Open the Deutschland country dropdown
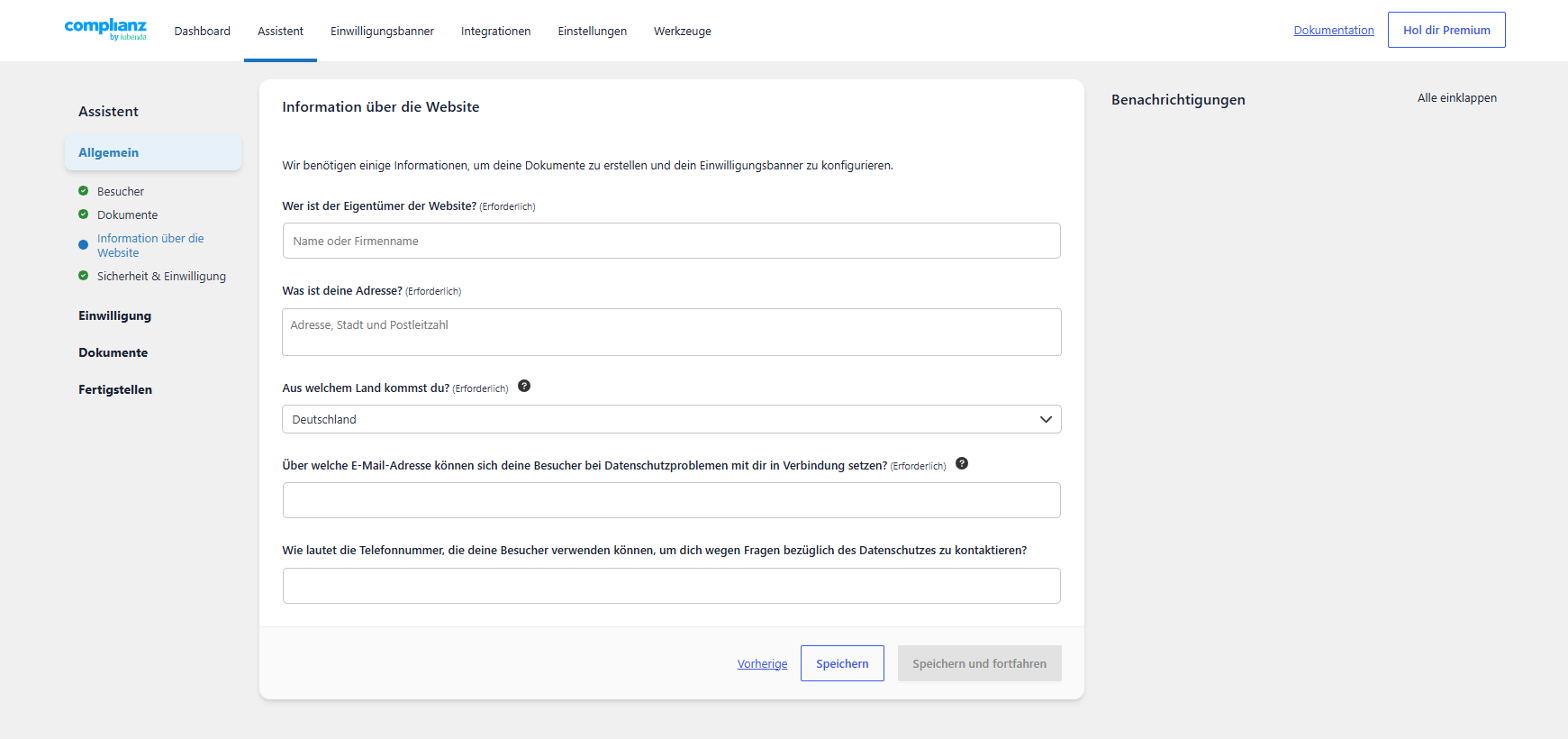This screenshot has width=1568, height=739. 672,419
